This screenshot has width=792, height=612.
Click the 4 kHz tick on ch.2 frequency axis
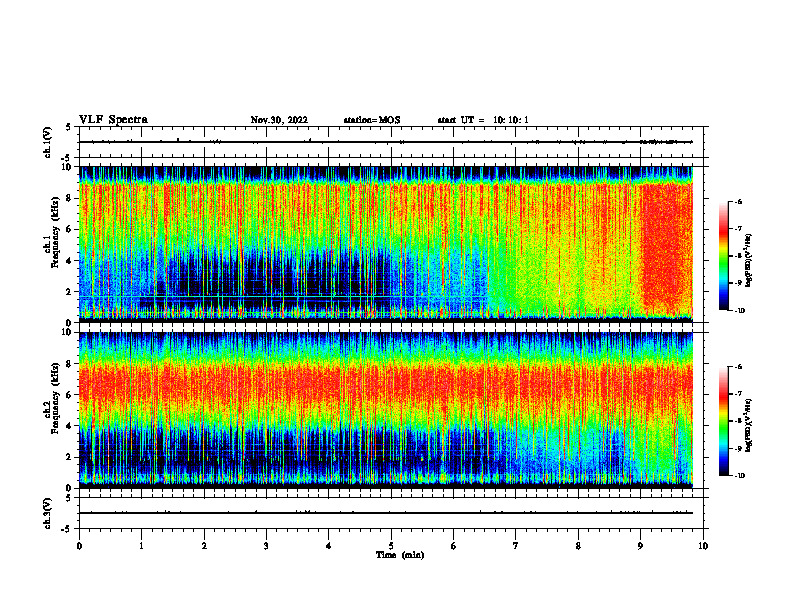pyautogui.click(x=69, y=426)
